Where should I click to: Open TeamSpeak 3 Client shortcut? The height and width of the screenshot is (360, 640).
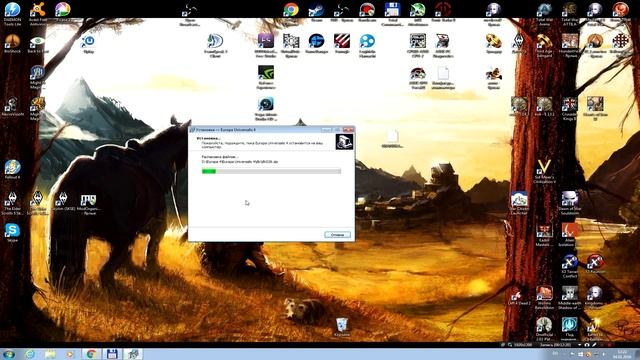click(215, 45)
